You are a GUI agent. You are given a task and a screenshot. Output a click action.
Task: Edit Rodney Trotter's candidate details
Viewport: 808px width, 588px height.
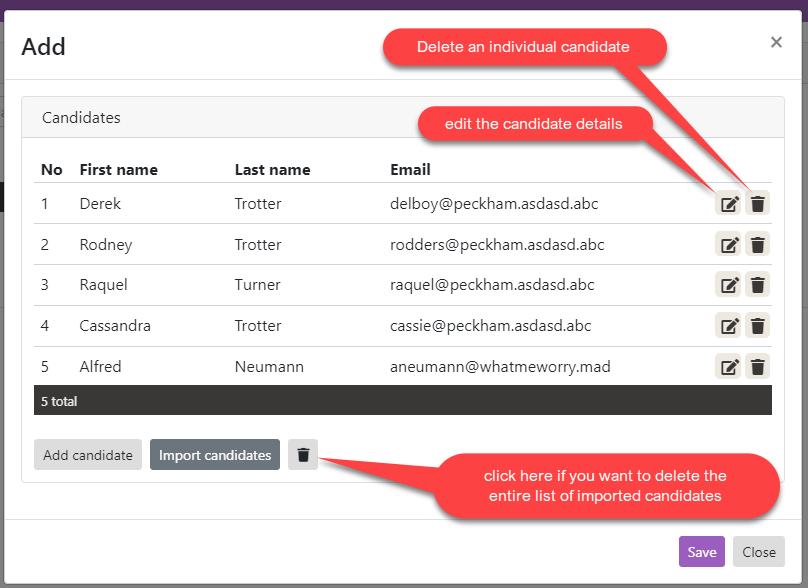(729, 245)
